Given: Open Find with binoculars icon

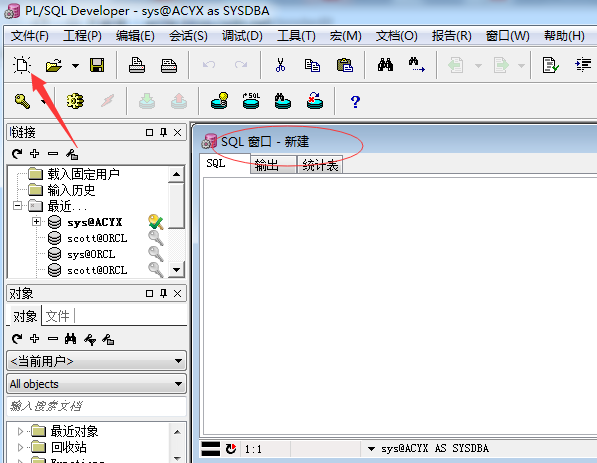Looking at the screenshot, I should (385, 65).
